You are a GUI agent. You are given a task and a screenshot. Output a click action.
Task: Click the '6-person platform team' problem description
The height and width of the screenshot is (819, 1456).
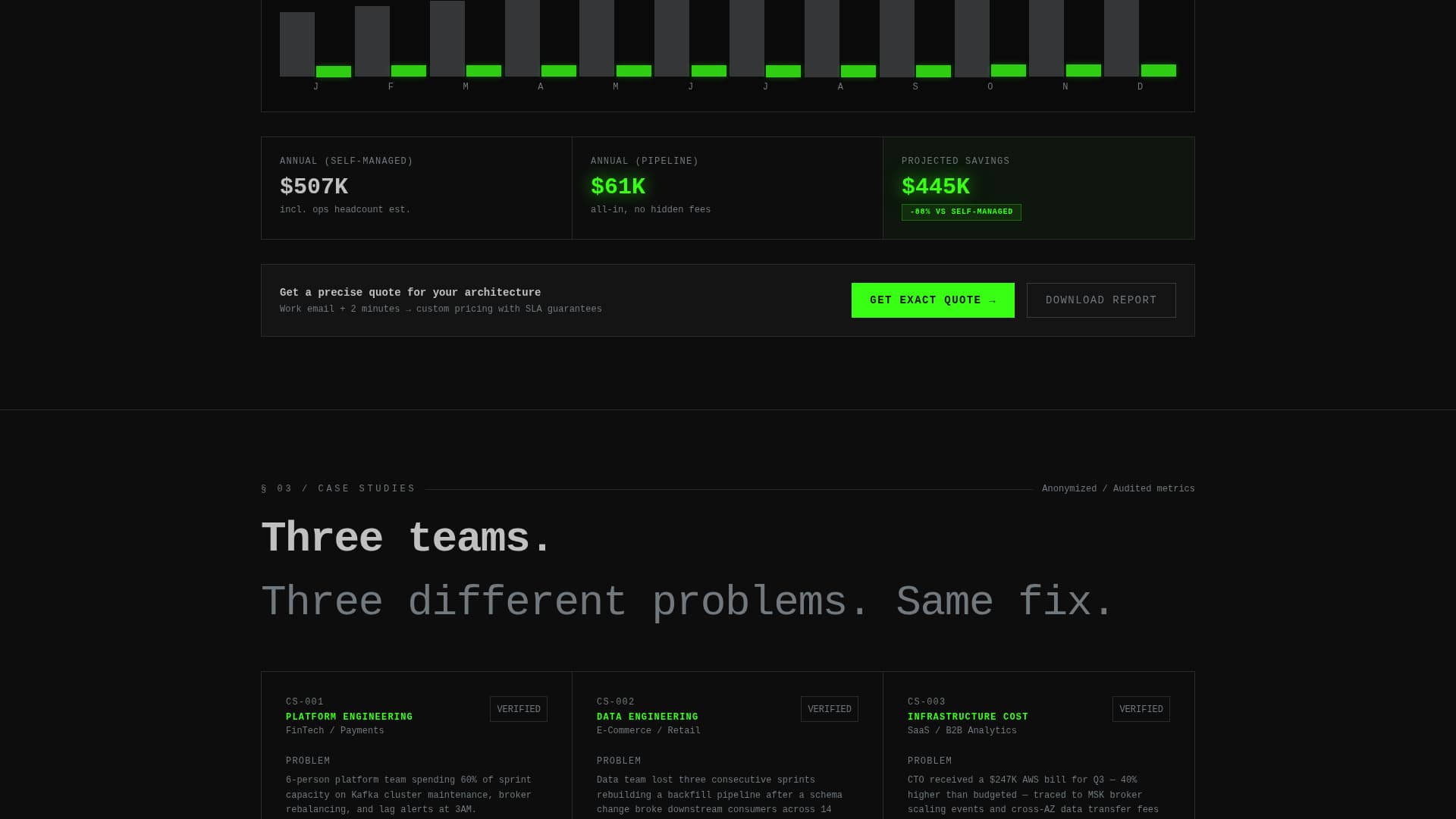pyautogui.click(x=409, y=795)
